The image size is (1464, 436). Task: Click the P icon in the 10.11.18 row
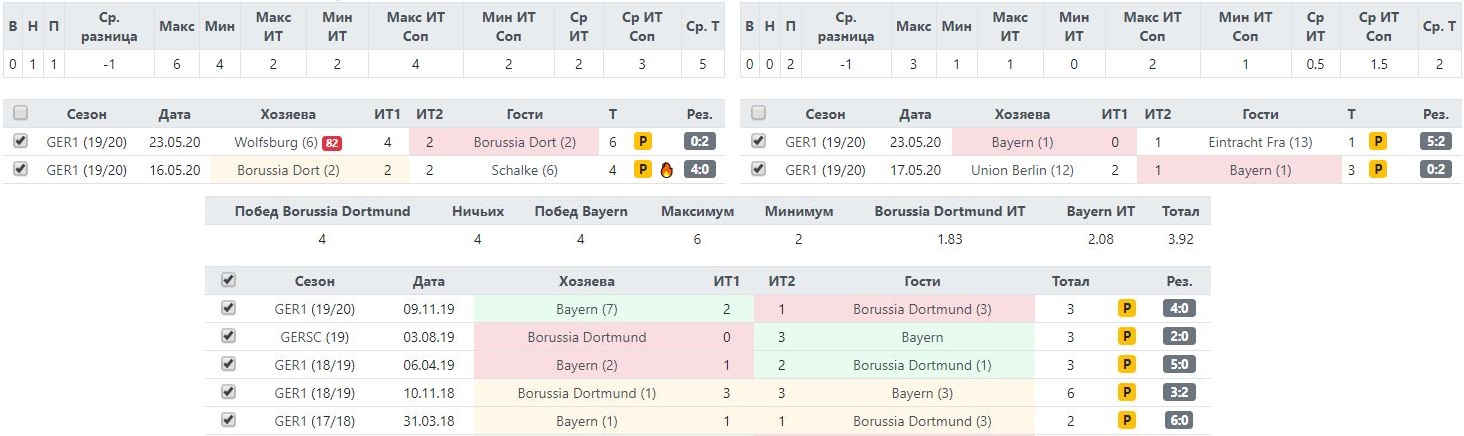[x=1126, y=393]
